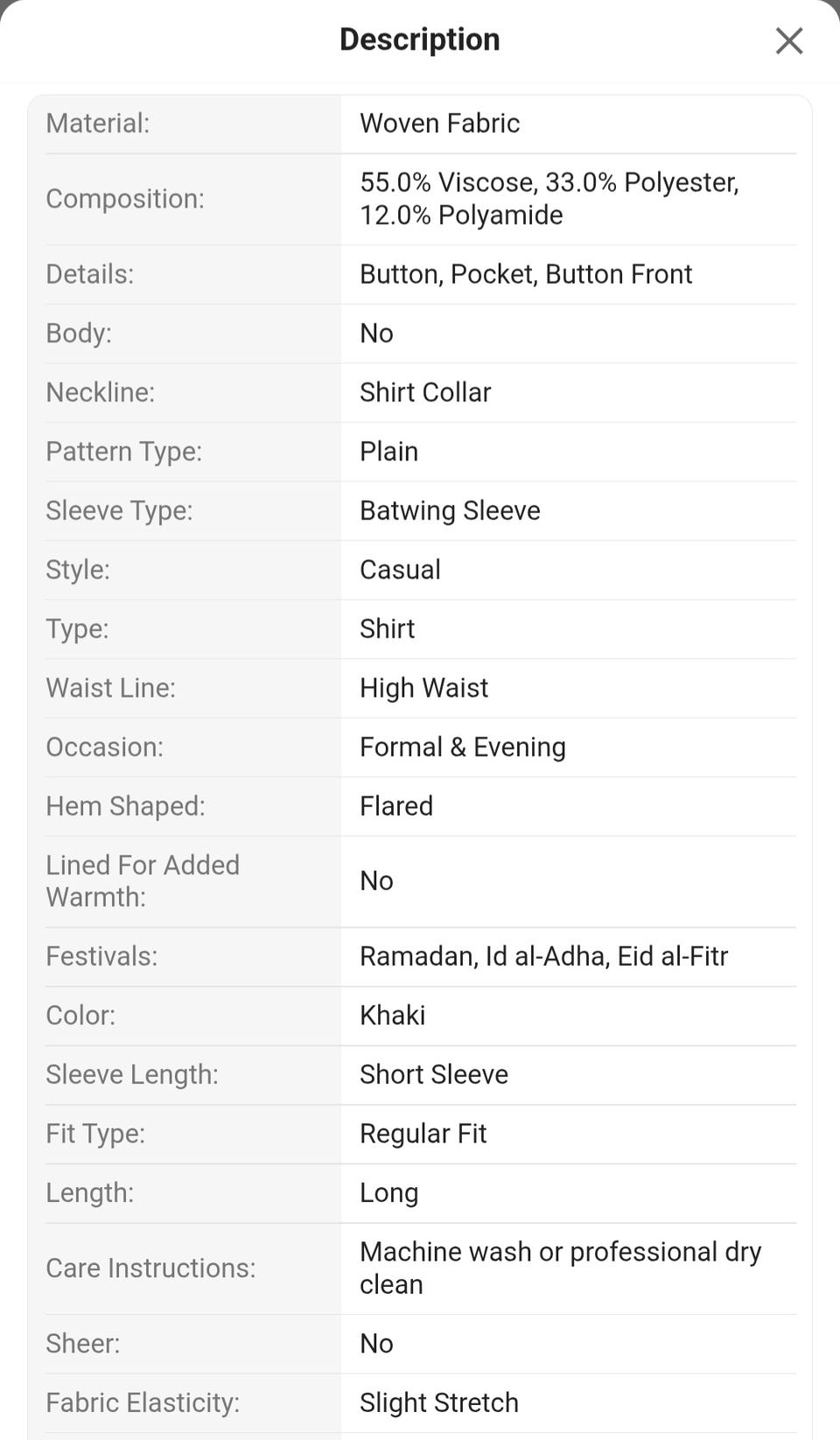
Task: Tap the Pattern Type label
Action: pyautogui.click(x=123, y=452)
